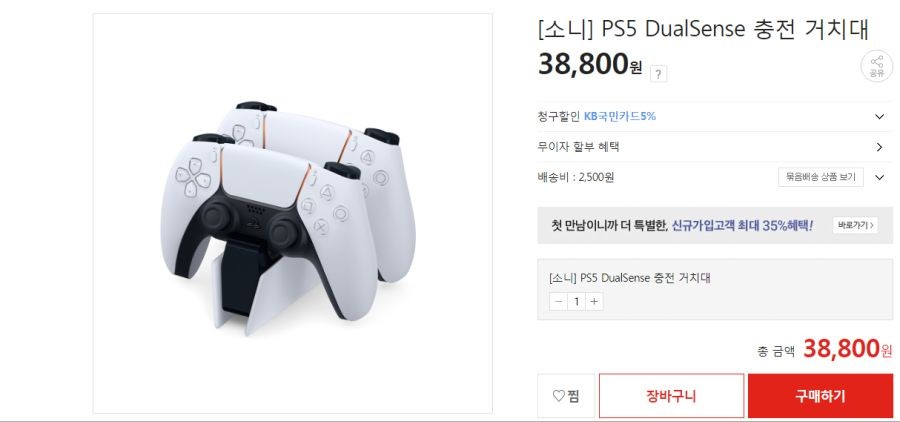
Task: Click the red 구매하기 buy button
Action: [x=820, y=396]
